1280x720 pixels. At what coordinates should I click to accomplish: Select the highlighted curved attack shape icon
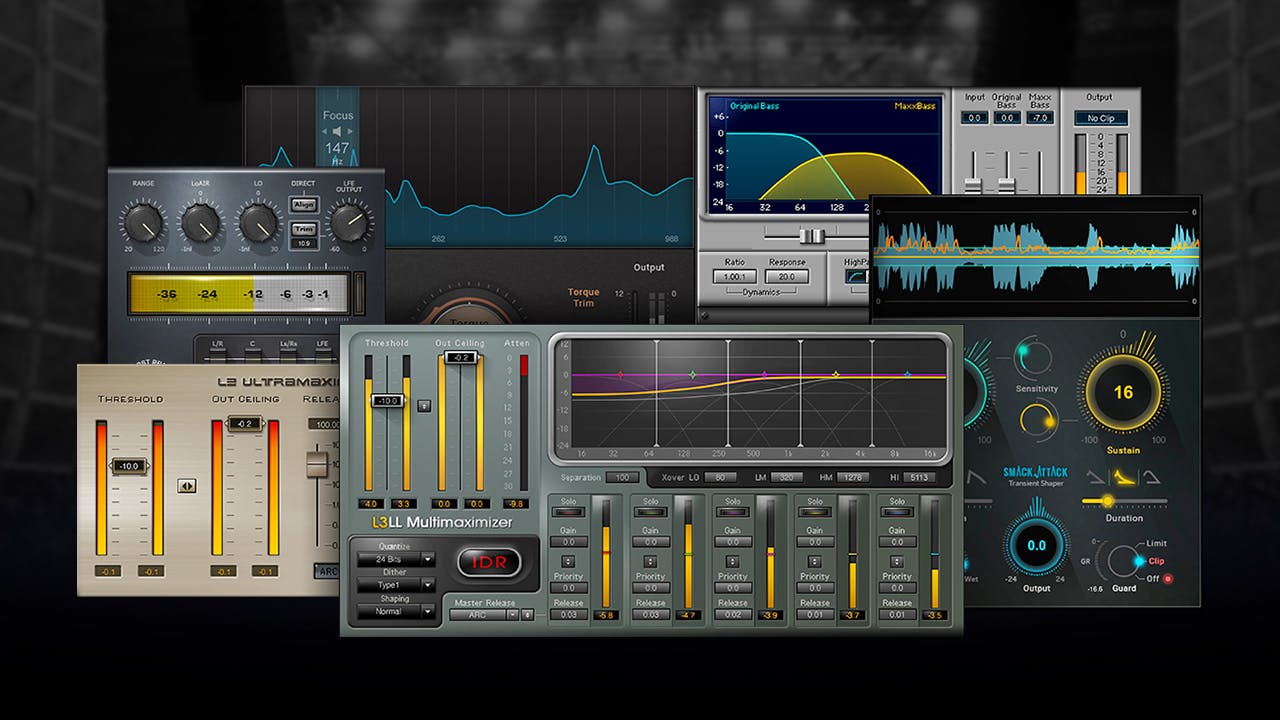tap(1123, 478)
